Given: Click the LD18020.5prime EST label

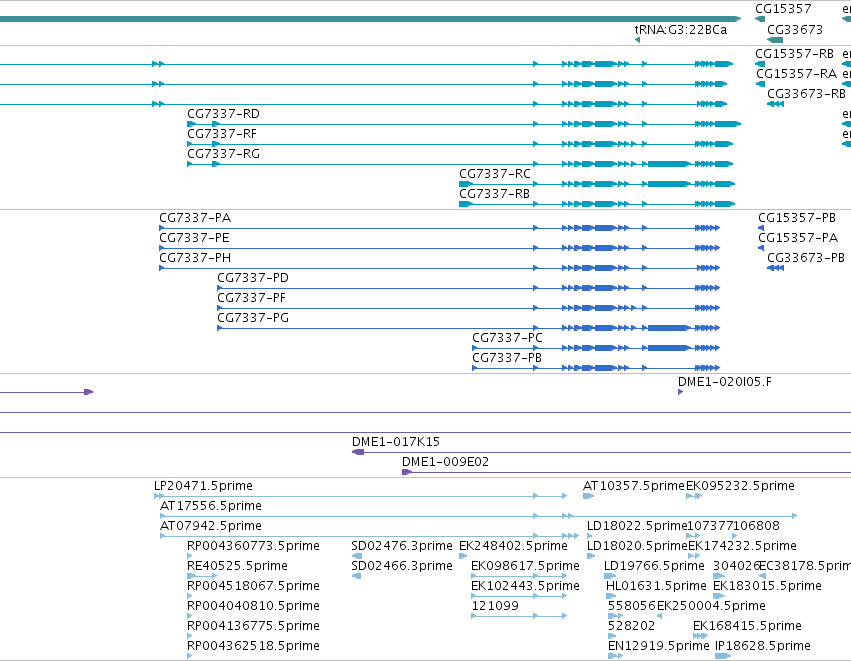Looking at the screenshot, I should [x=637, y=546].
